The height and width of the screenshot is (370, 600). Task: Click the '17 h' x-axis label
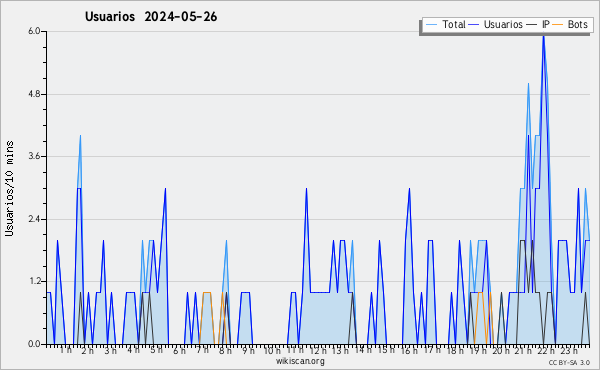tap(432, 350)
